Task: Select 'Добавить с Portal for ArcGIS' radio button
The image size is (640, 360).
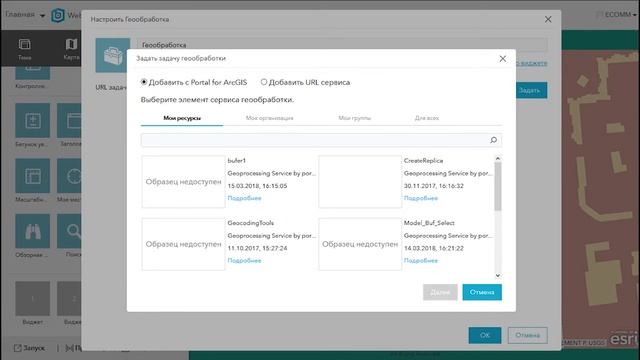Action: [x=144, y=82]
